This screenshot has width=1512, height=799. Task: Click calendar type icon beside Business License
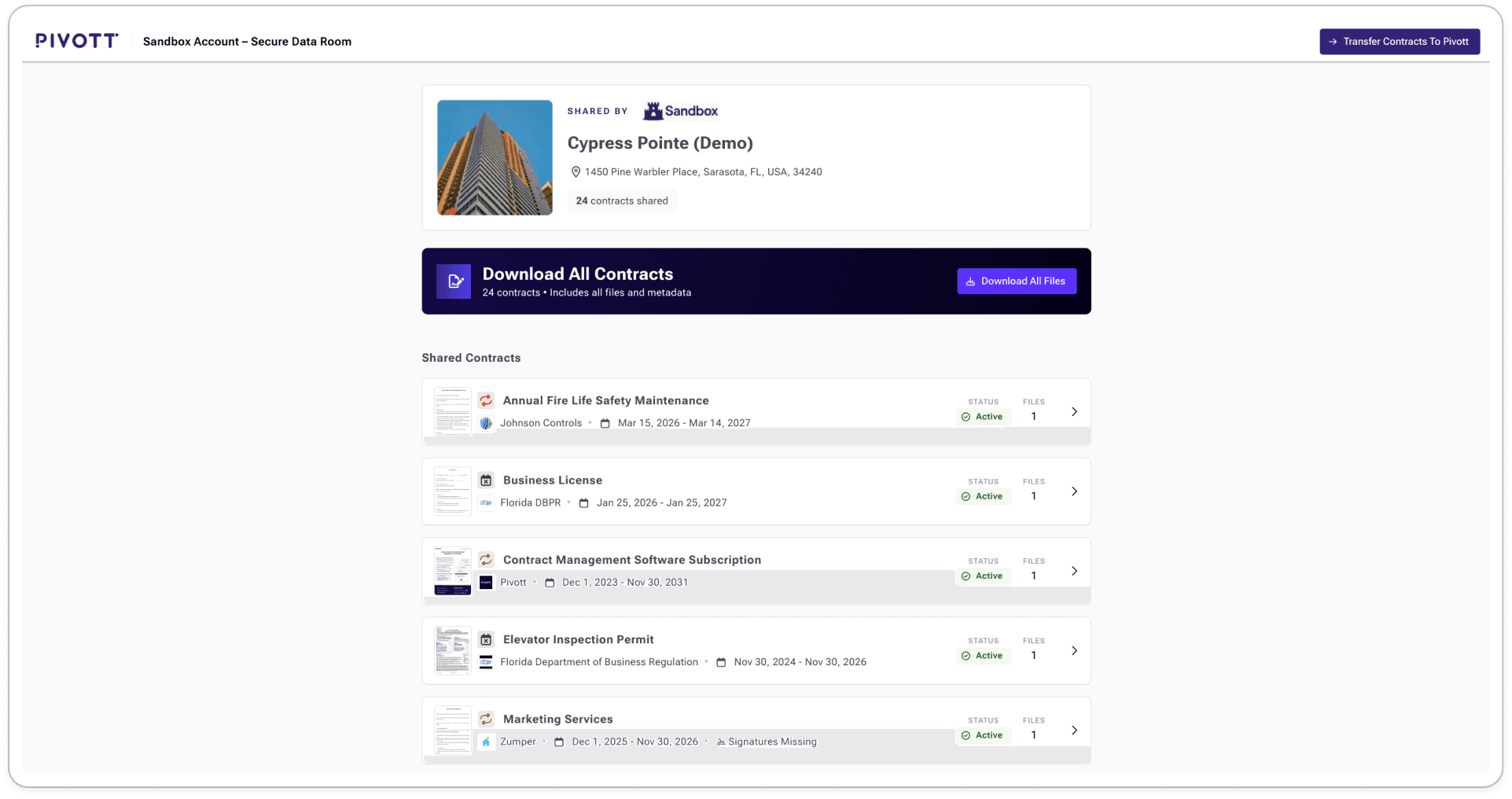click(x=486, y=481)
